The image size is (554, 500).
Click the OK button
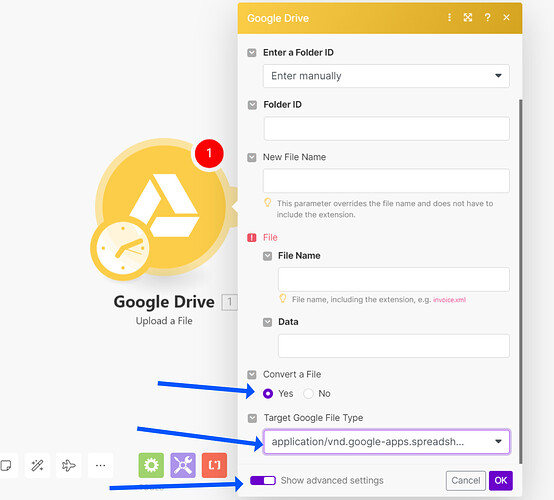click(x=501, y=481)
